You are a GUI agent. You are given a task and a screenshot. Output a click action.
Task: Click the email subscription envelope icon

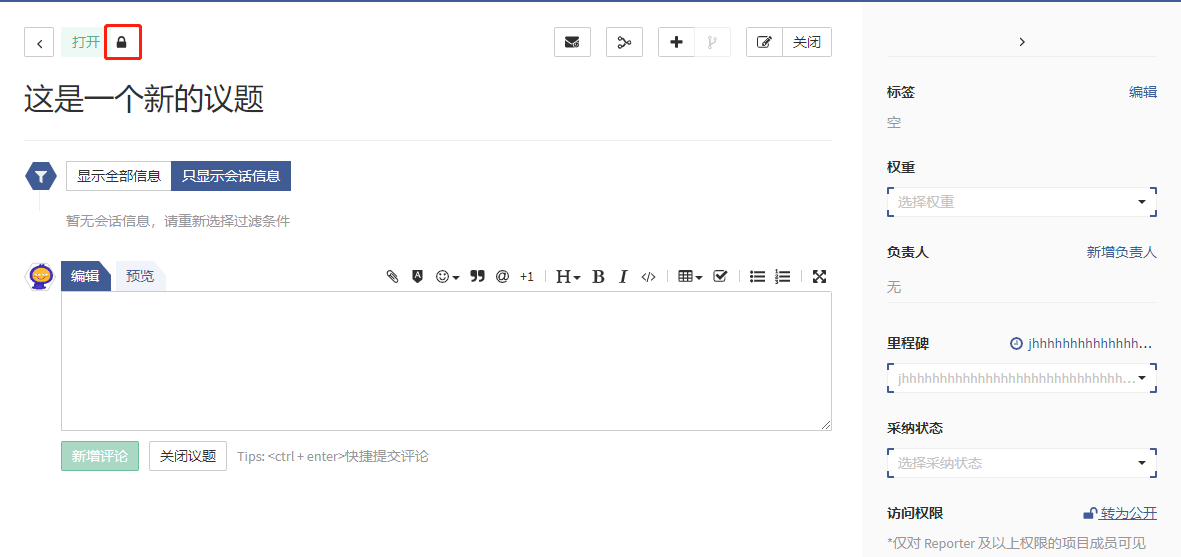pos(572,42)
